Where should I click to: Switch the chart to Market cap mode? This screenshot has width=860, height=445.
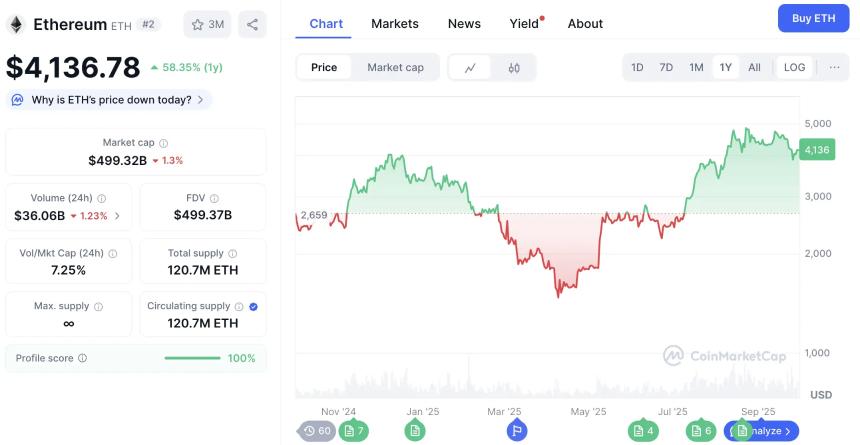(x=395, y=68)
